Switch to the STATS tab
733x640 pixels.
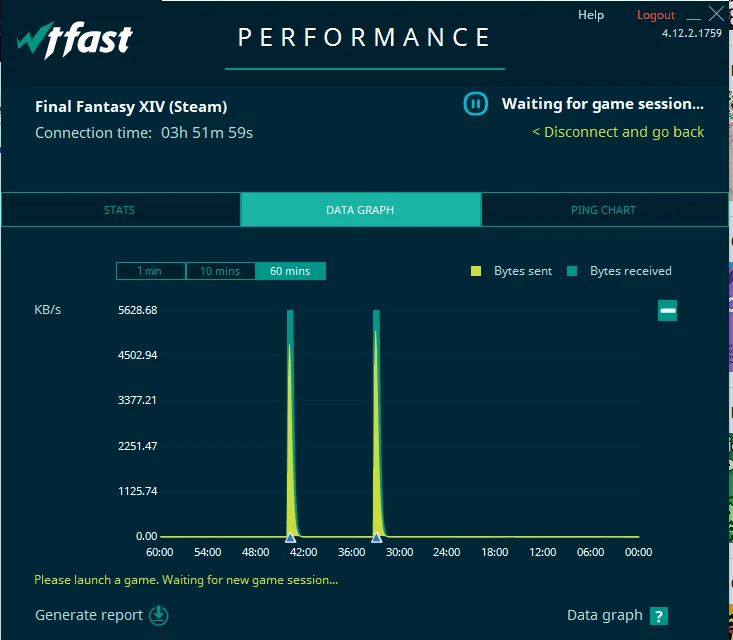(x=120, y=210)
